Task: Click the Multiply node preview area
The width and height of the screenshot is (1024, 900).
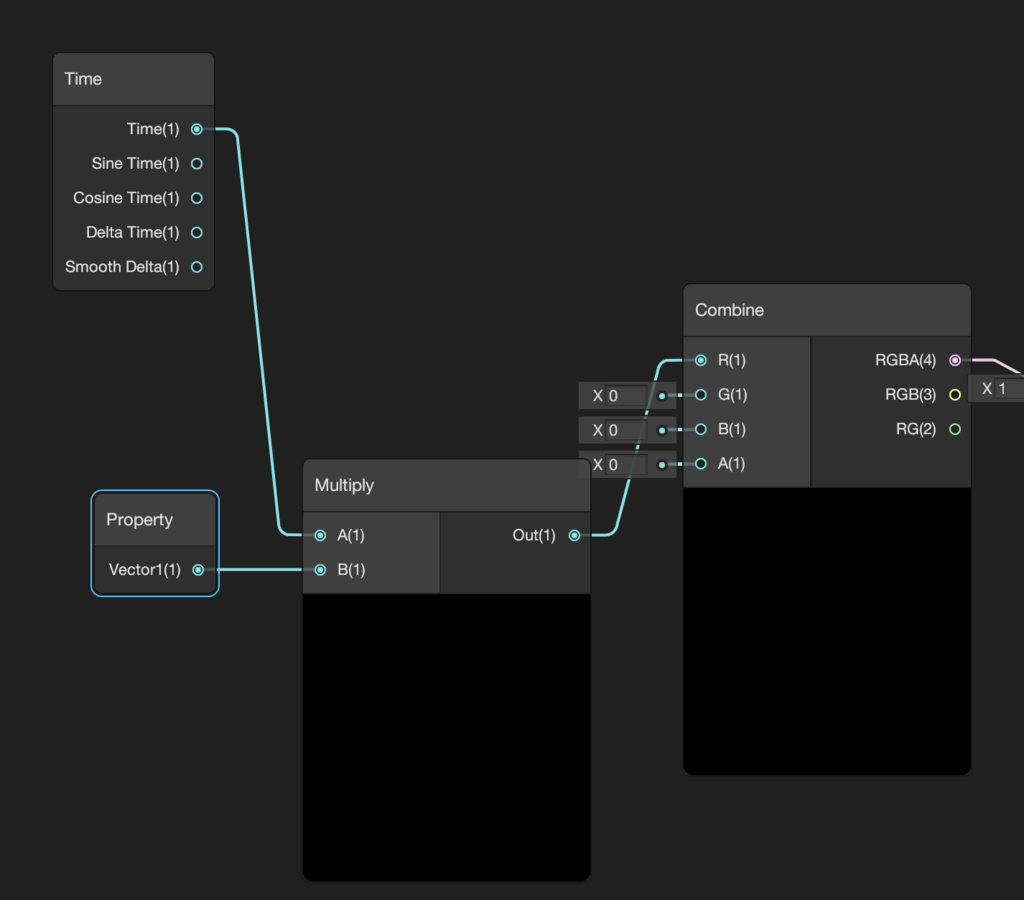Action: (446, 737)
